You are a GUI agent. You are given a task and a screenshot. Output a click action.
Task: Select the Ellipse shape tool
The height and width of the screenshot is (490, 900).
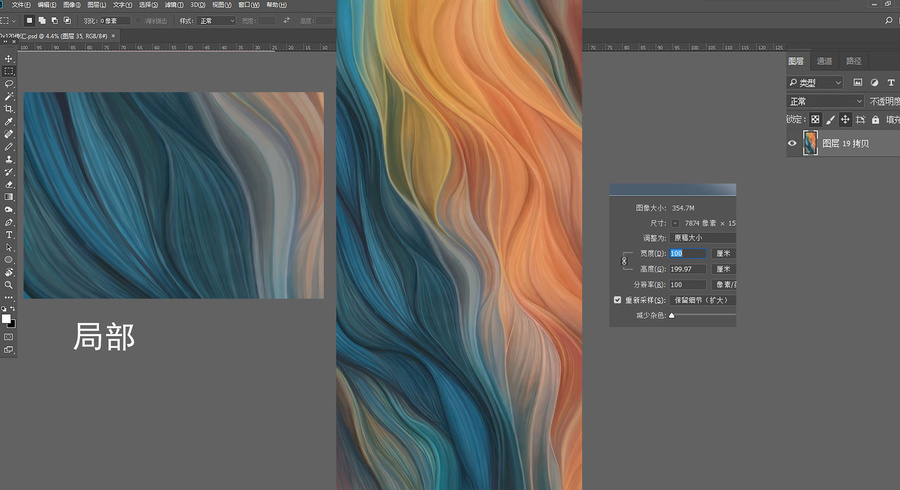[9, 260]
